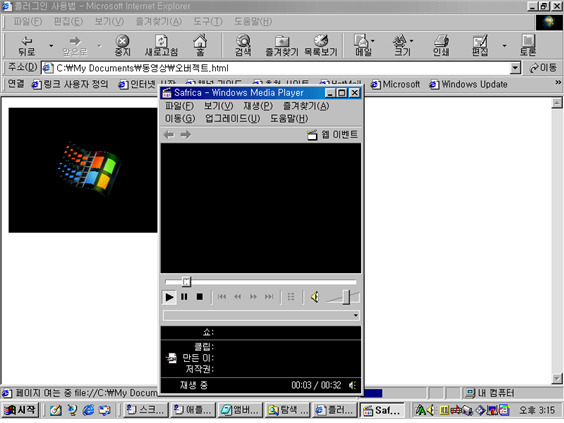Play the clip in Windows Media Player
The image size is (564, 423).
tap(169, 297)
